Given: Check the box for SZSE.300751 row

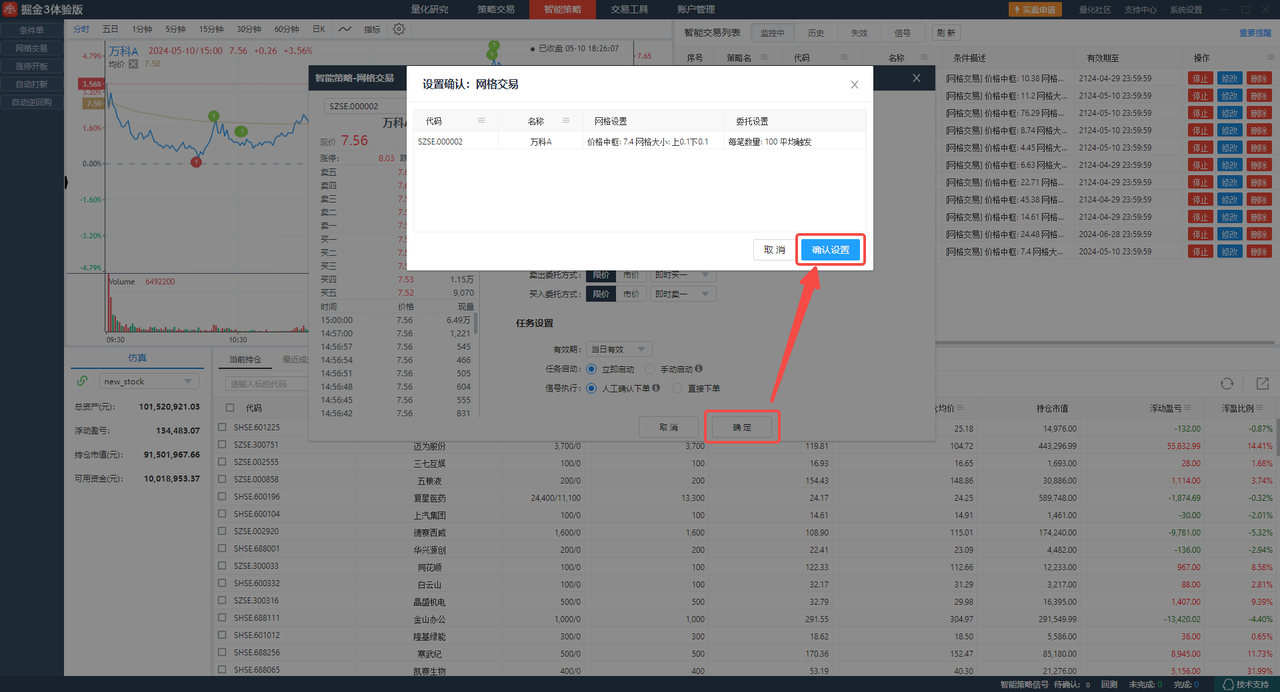Looking at the screenshot, I should pyautogui.click(x=223, y=445).
